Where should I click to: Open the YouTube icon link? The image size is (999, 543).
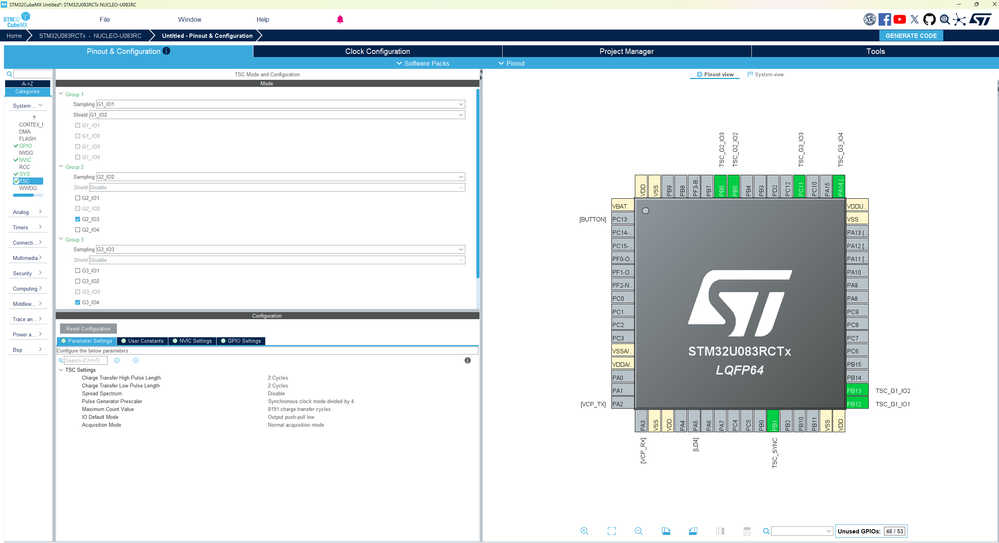tap(900, 20)
